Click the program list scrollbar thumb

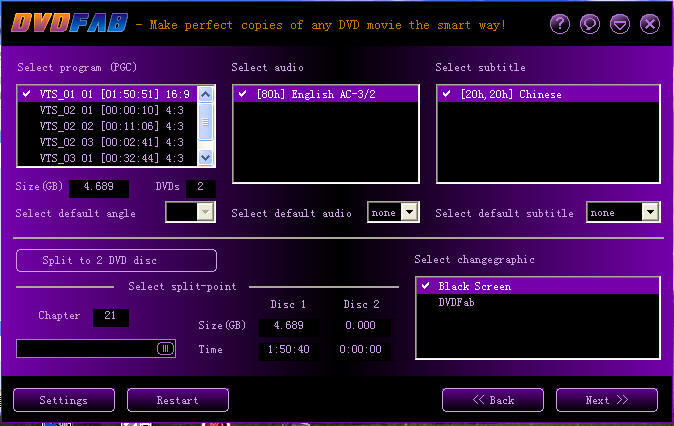pos(205,122)
